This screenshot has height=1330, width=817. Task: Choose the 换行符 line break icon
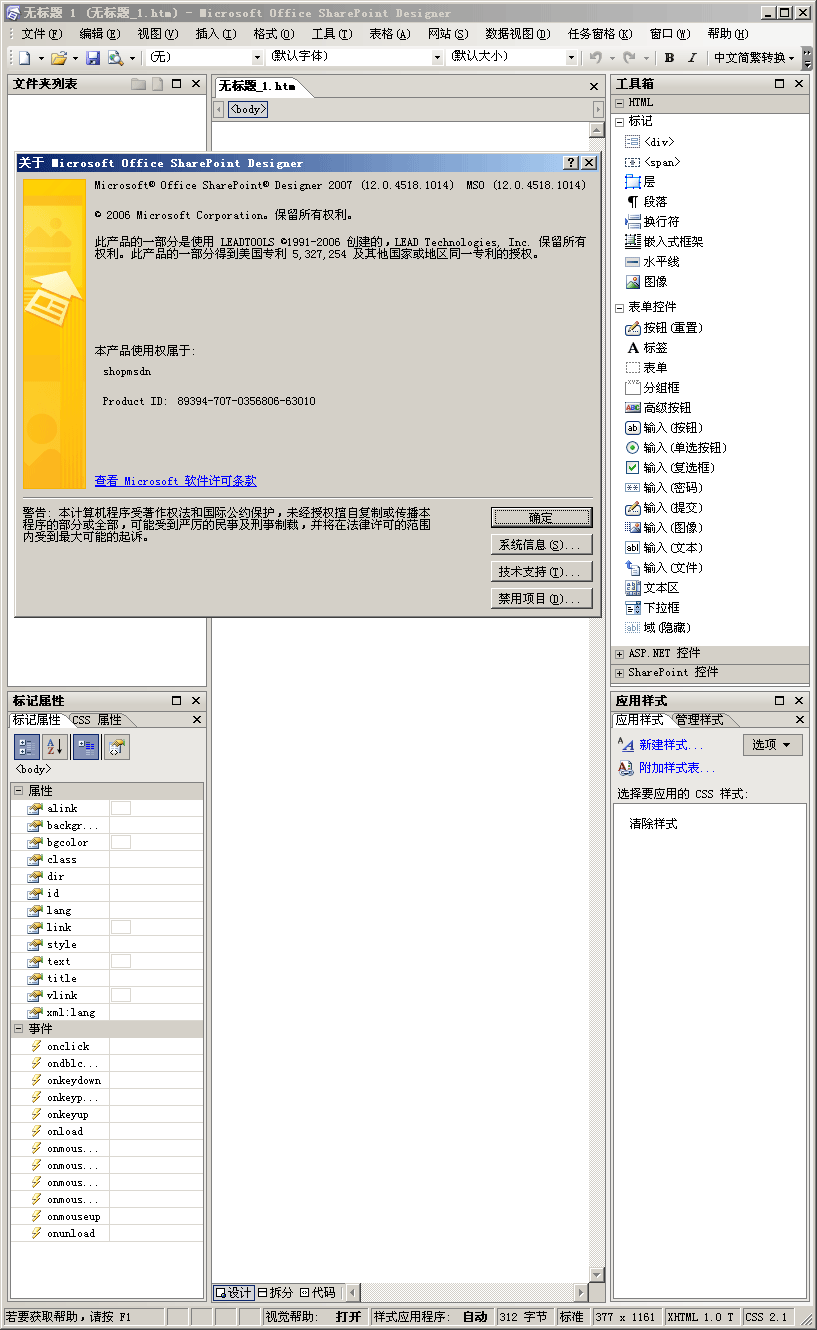[632, 222]
